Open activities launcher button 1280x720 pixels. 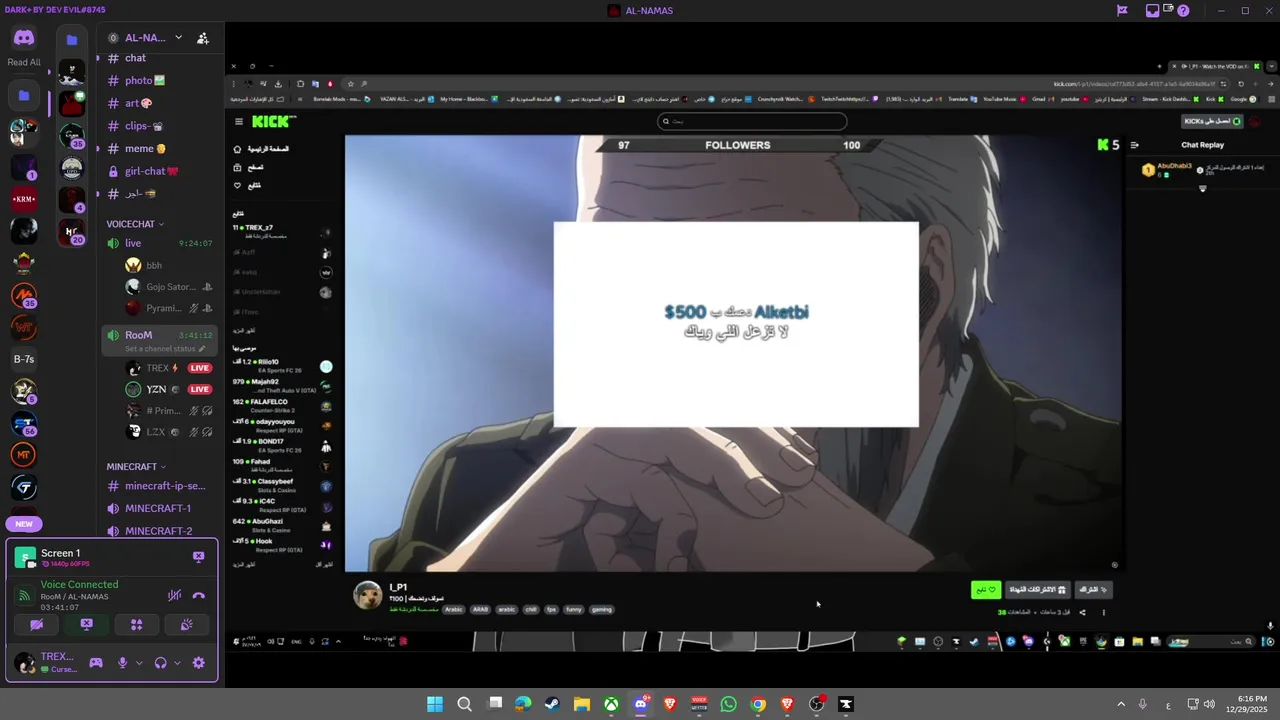pyautogui.click(x=137, y=624)
